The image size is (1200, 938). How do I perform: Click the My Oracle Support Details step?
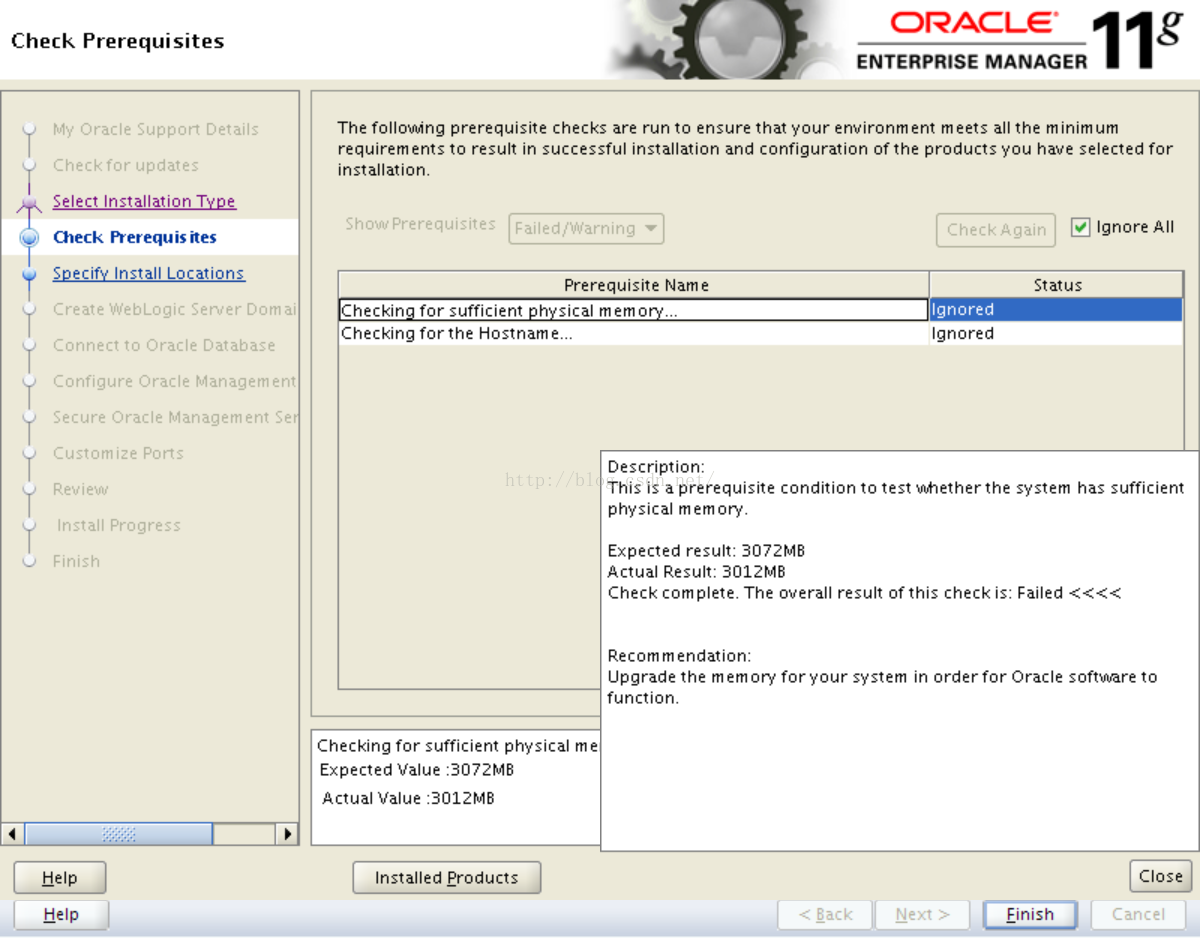155,129
